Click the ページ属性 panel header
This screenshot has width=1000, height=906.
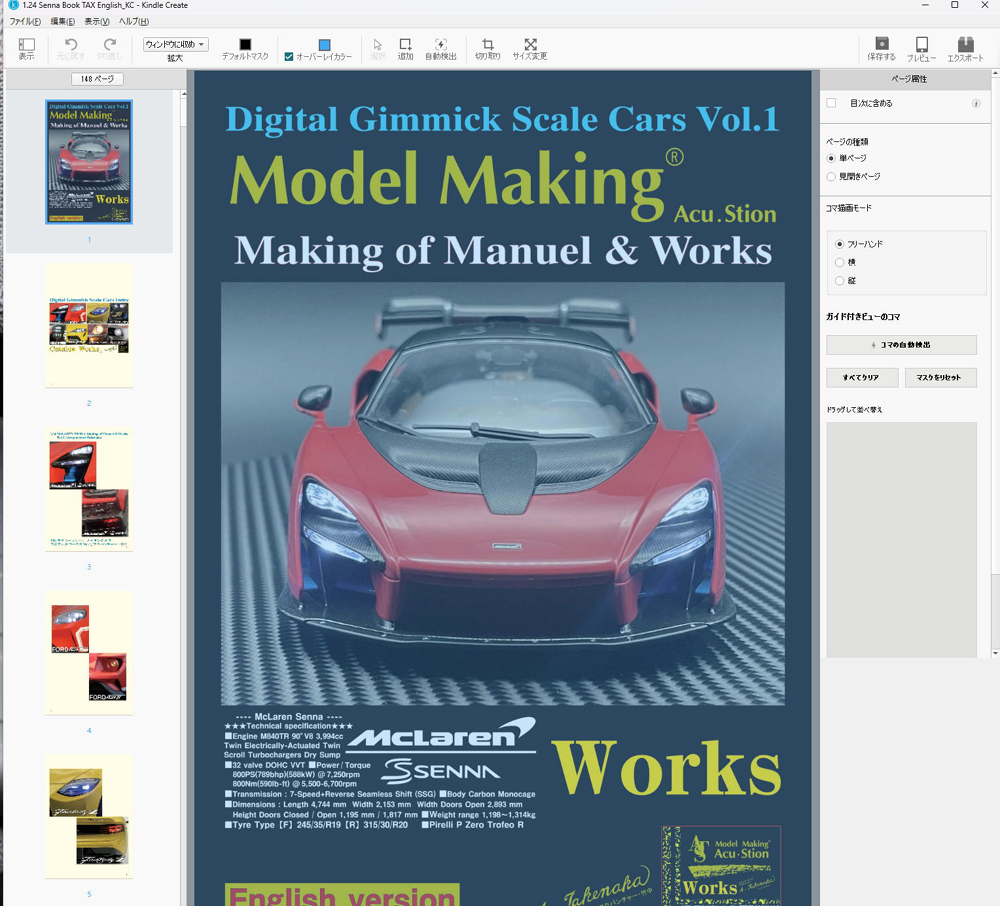[909, 79]
